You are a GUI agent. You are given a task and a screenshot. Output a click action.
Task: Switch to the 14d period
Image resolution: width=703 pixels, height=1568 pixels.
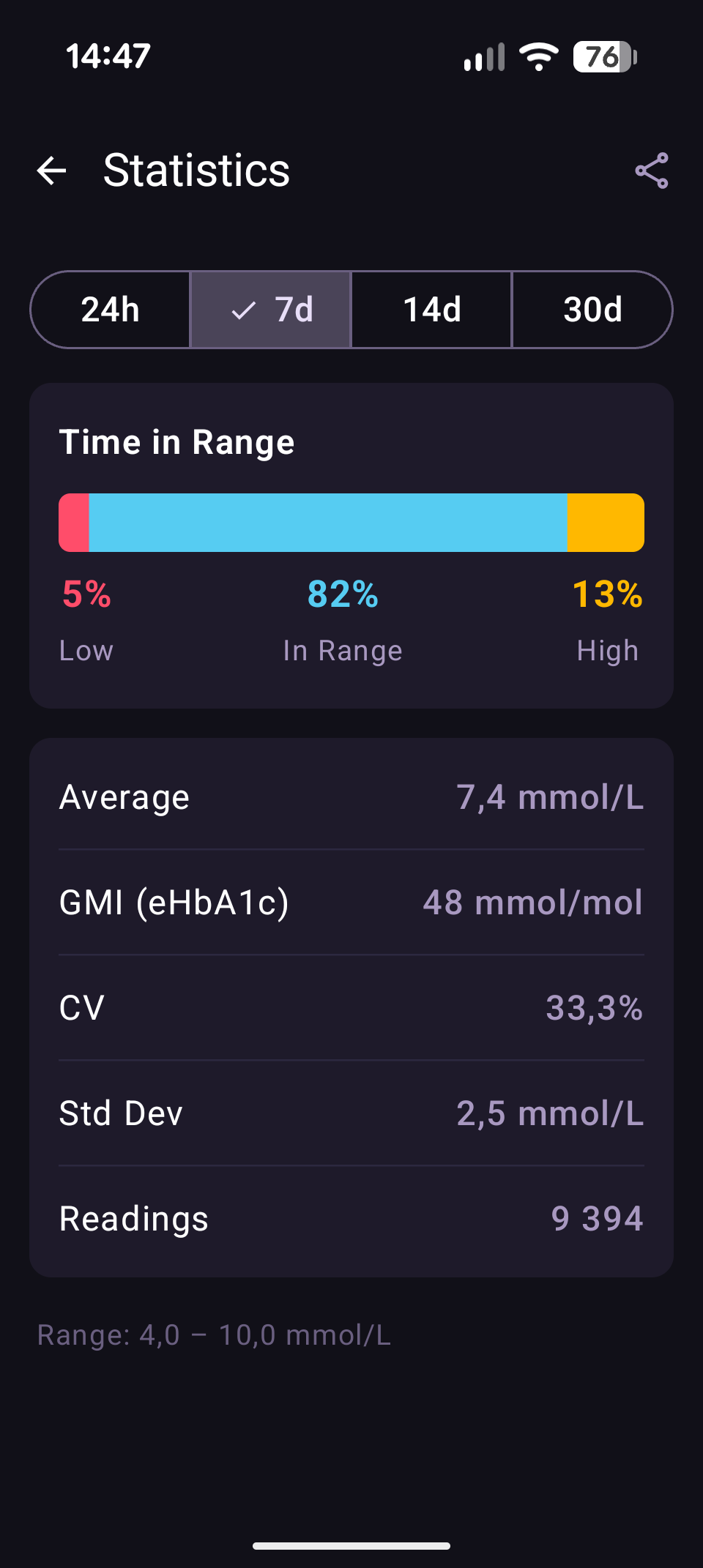pyautogui.click(x=432, y=310)
